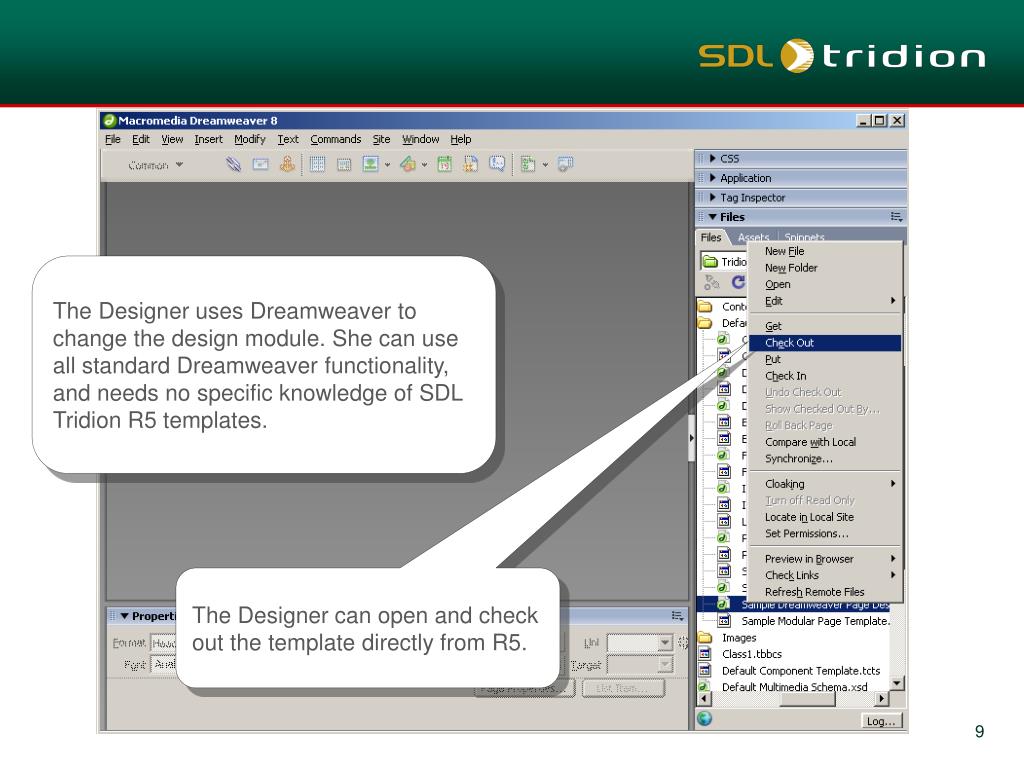Viewport: 1024px width, 768px height.
Task: Open the Preview in Browser submenu
Action: [825, 559]
